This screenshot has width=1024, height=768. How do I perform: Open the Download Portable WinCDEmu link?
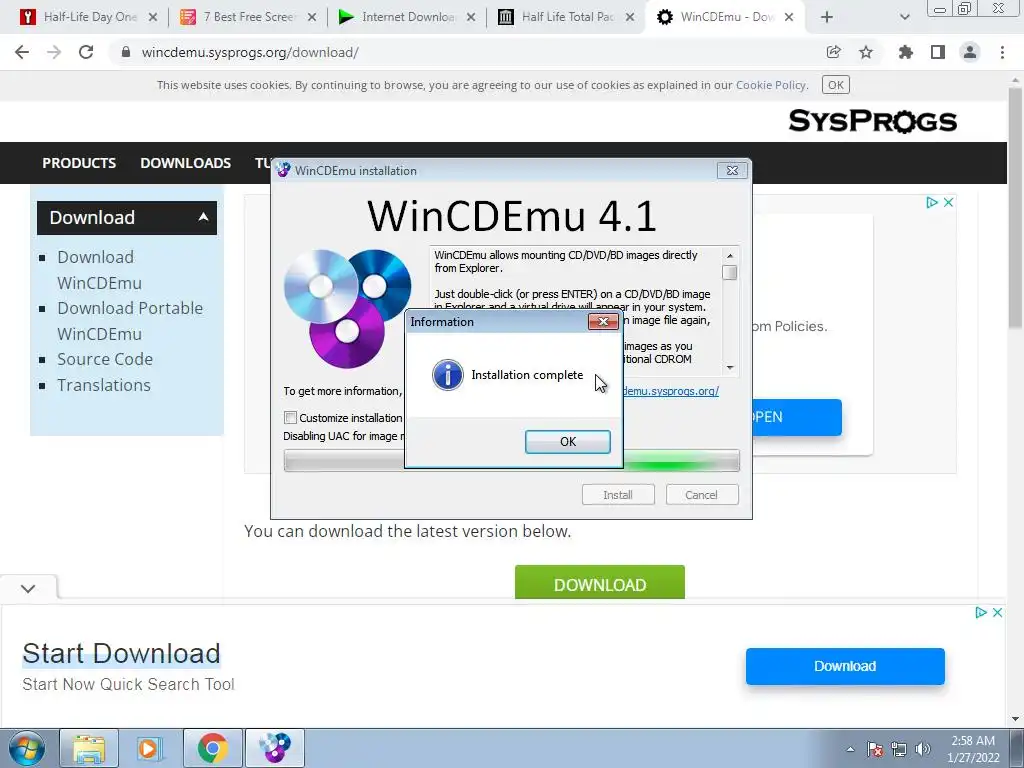point(130,321)
